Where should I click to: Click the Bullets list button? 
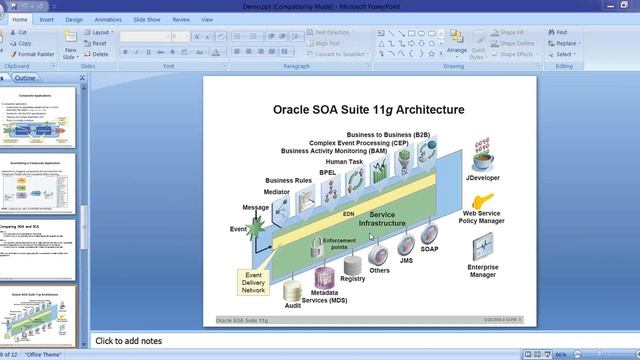tap(238, 36)
